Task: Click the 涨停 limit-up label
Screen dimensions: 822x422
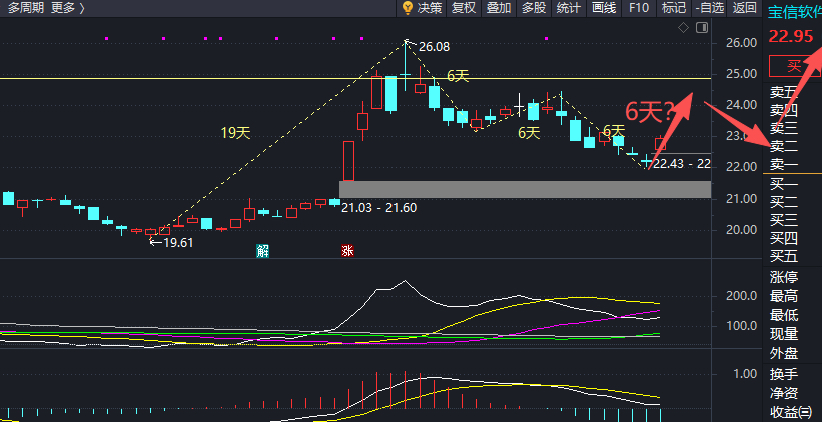Action: [x=784, y=277]
